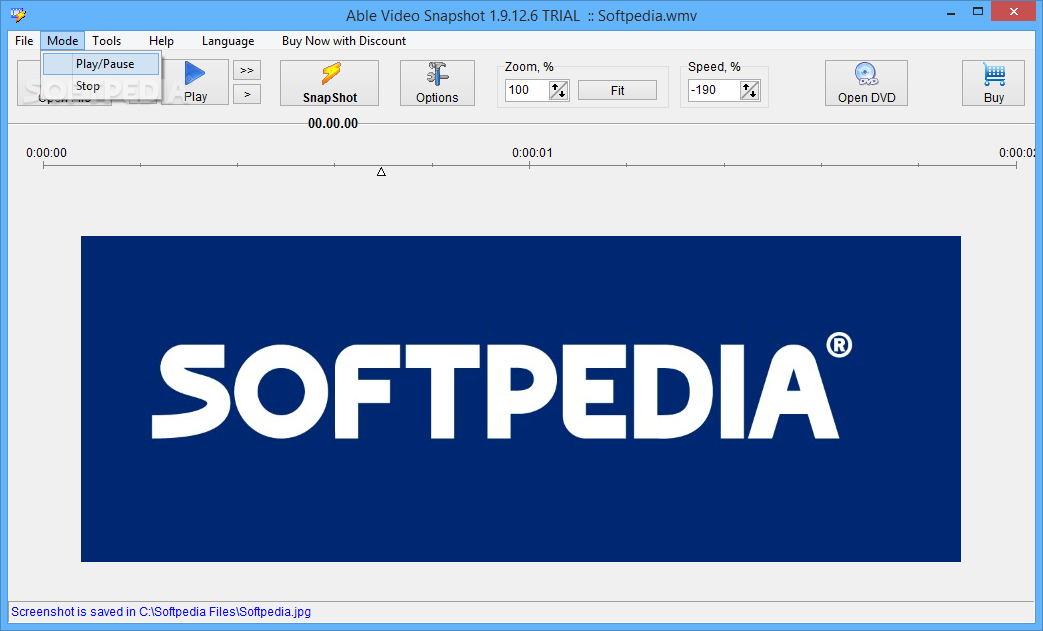Click the Open DVD disc icon
This screenshot has height=631, width=1043.
pyautogui.click(x=866, y=83)
